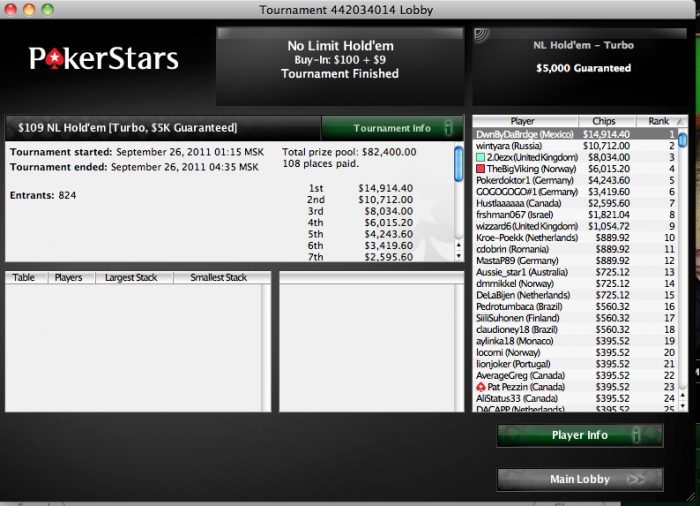Select player wintyara (Russia) in list
This screenshot has width=700, height=506.
click(575, 146)
